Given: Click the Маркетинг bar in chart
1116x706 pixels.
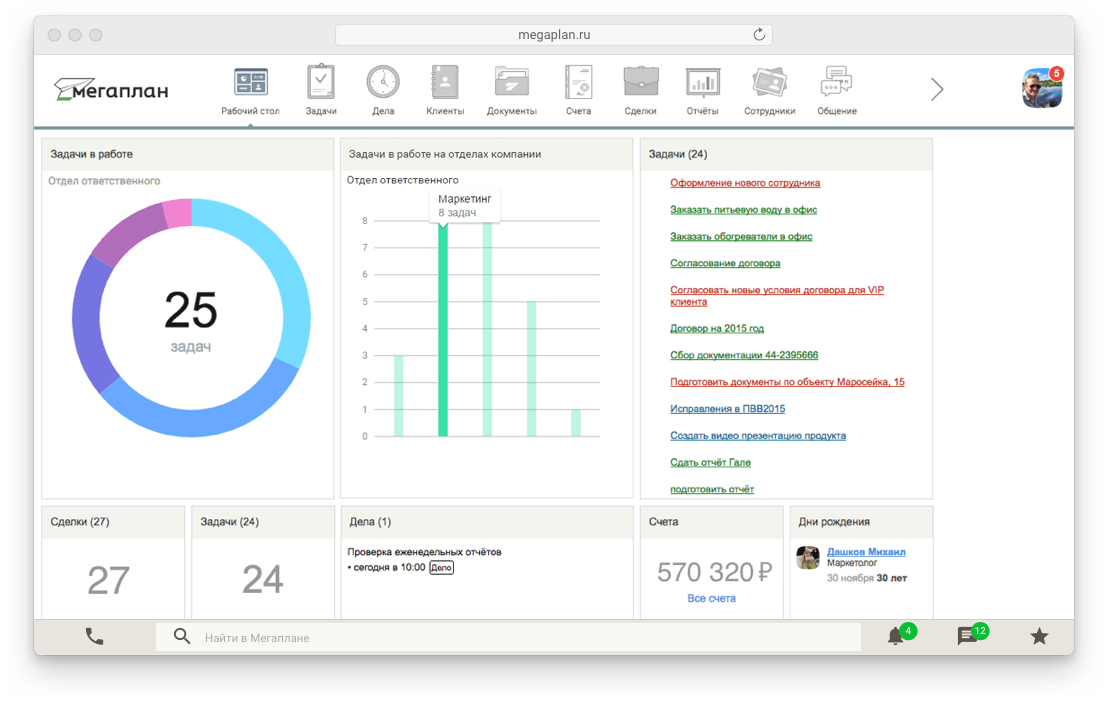Looking at the screenshot, I should (x=443, y=330).
